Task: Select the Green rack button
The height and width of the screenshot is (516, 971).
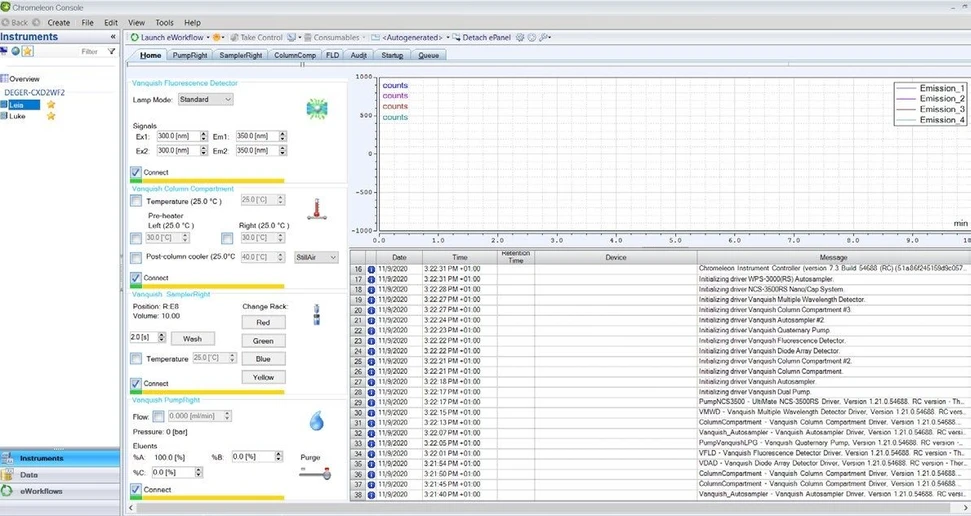Action: 263,341
